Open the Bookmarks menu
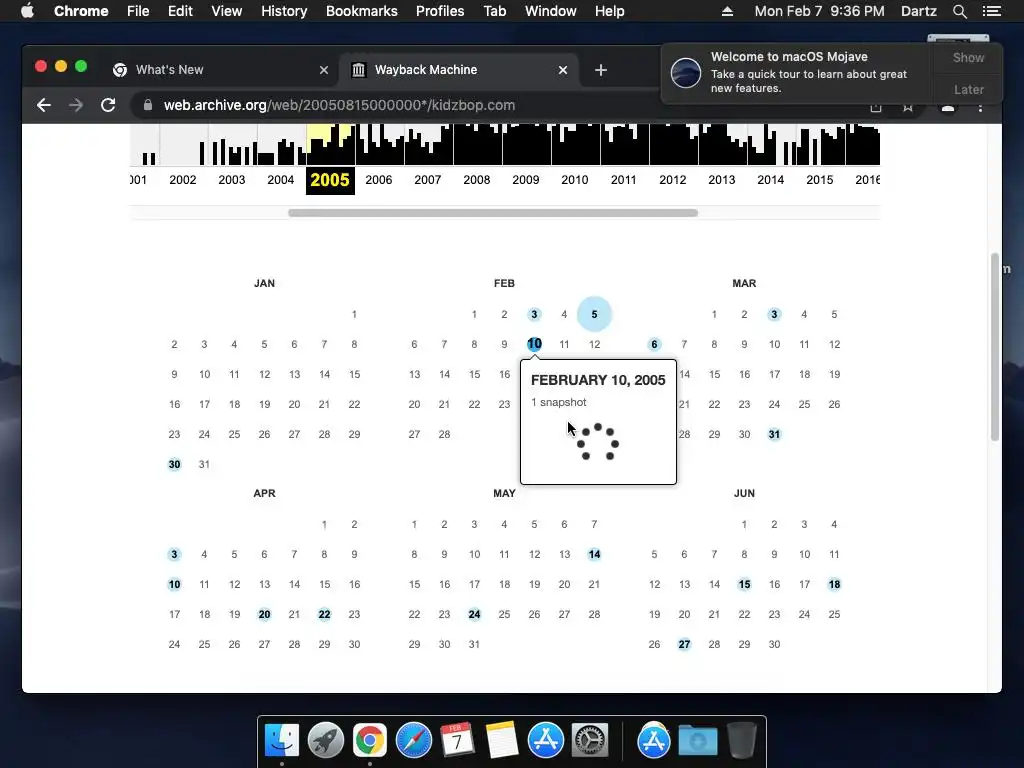Viewport: 1024px width, 768px height. coord(362,11)
